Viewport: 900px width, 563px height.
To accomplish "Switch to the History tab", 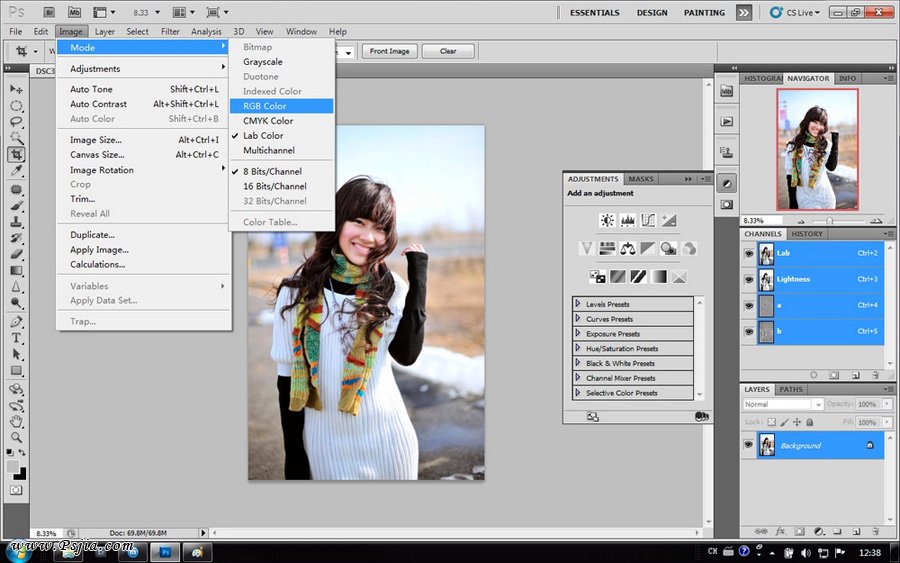I will click(807, 234).
